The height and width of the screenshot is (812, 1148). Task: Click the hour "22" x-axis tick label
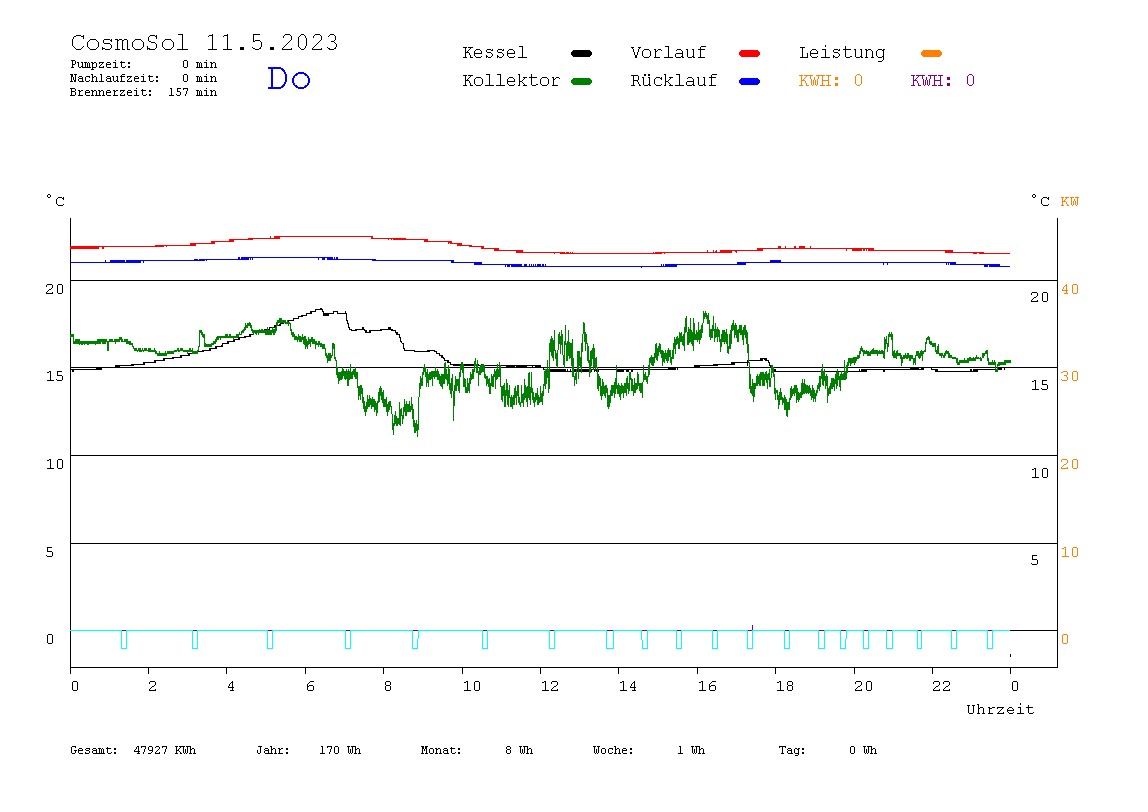[x=942, y=687]
